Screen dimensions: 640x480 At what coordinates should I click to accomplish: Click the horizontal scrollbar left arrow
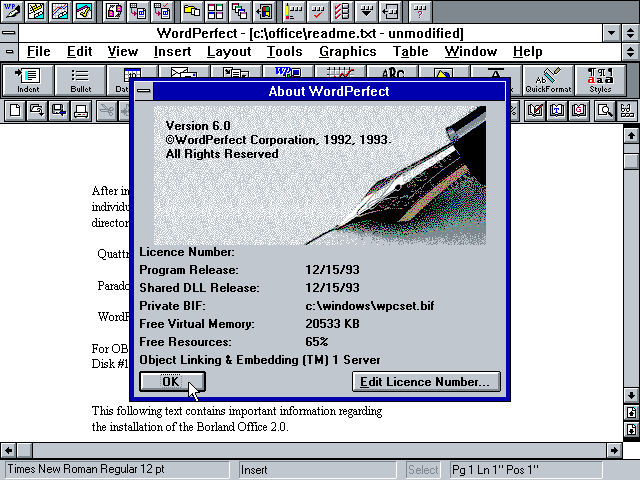9,450
